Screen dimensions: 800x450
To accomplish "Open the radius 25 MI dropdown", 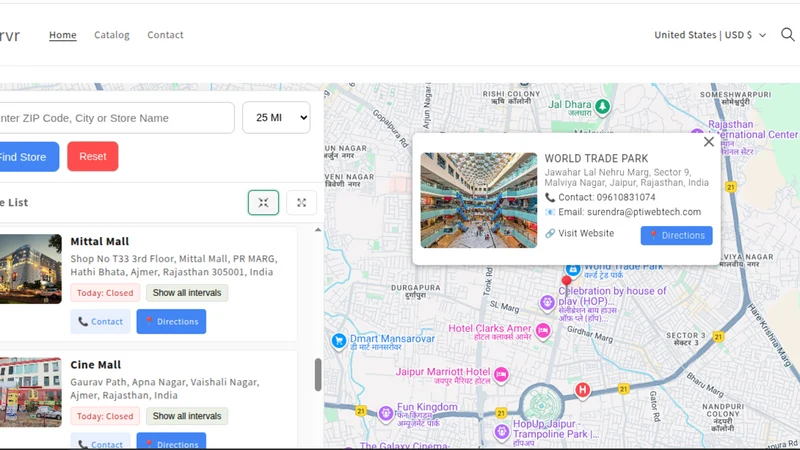I will pyautogui.click(x=277, y=118).
